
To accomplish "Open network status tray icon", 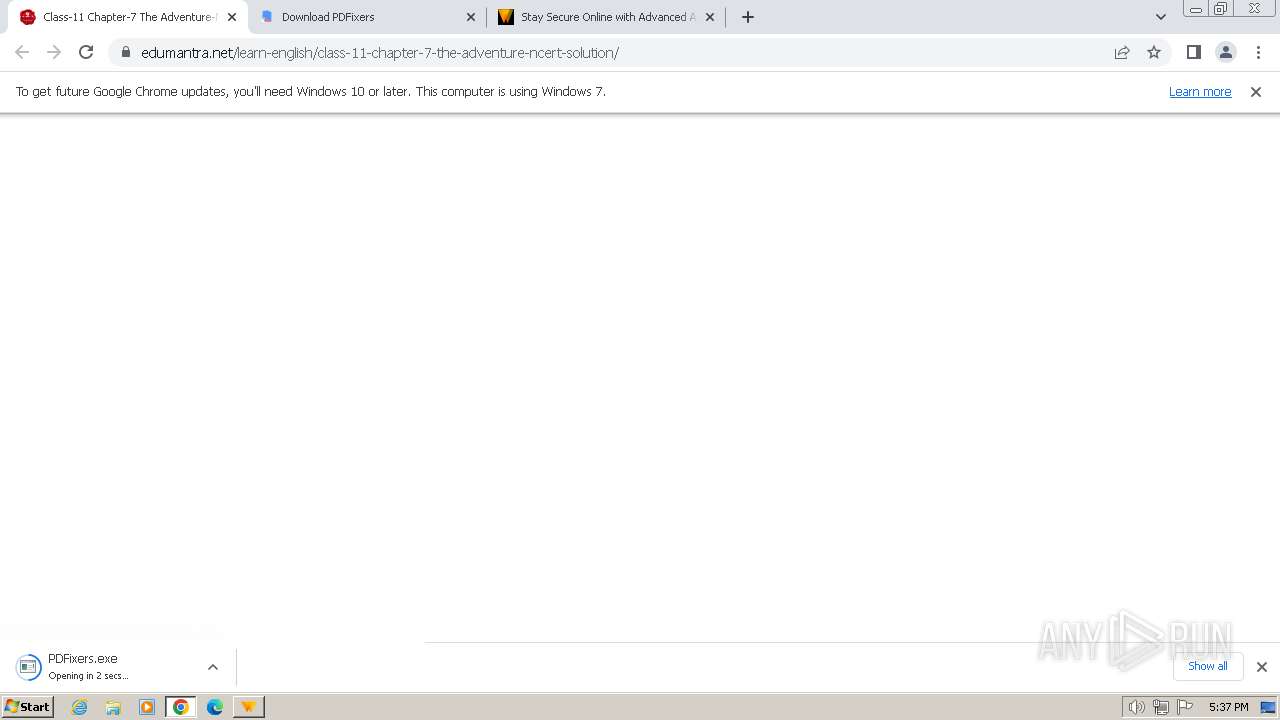I will [x=1160, y=707].
